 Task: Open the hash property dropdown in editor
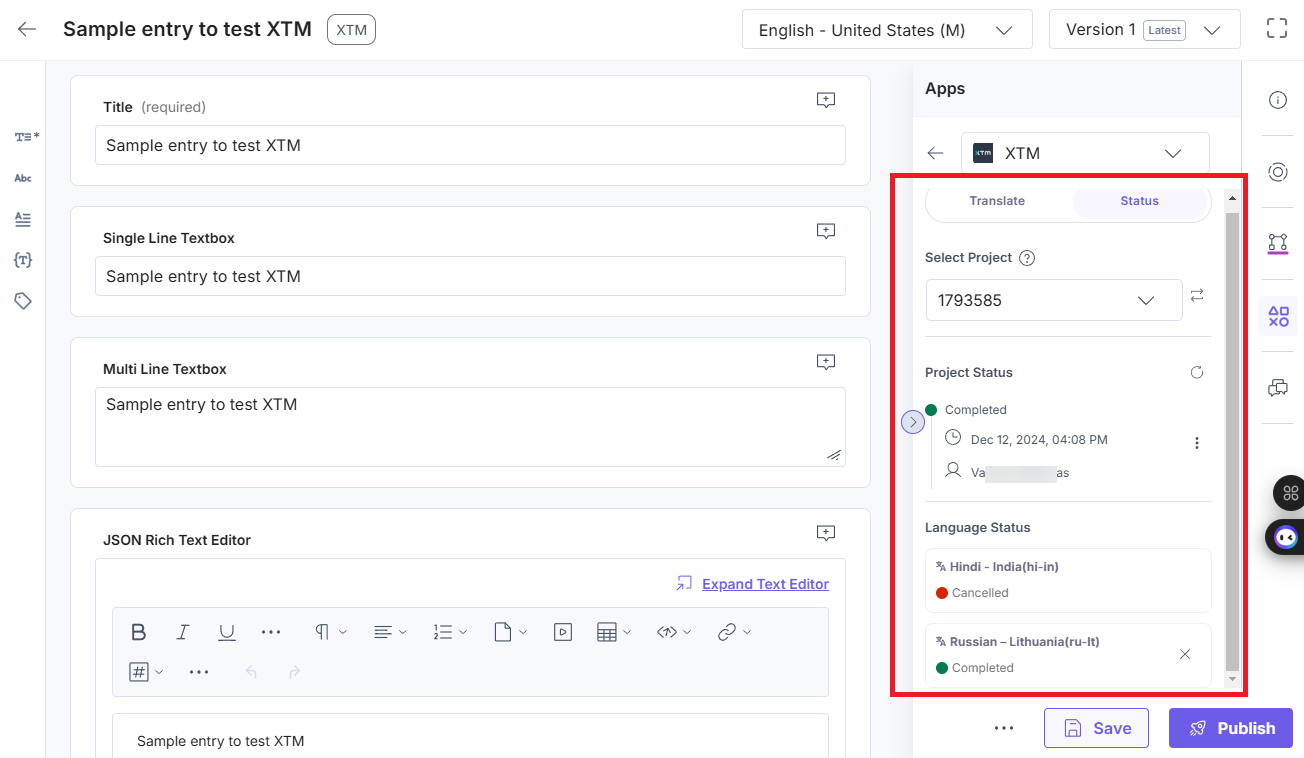click(x=146, y=672)
